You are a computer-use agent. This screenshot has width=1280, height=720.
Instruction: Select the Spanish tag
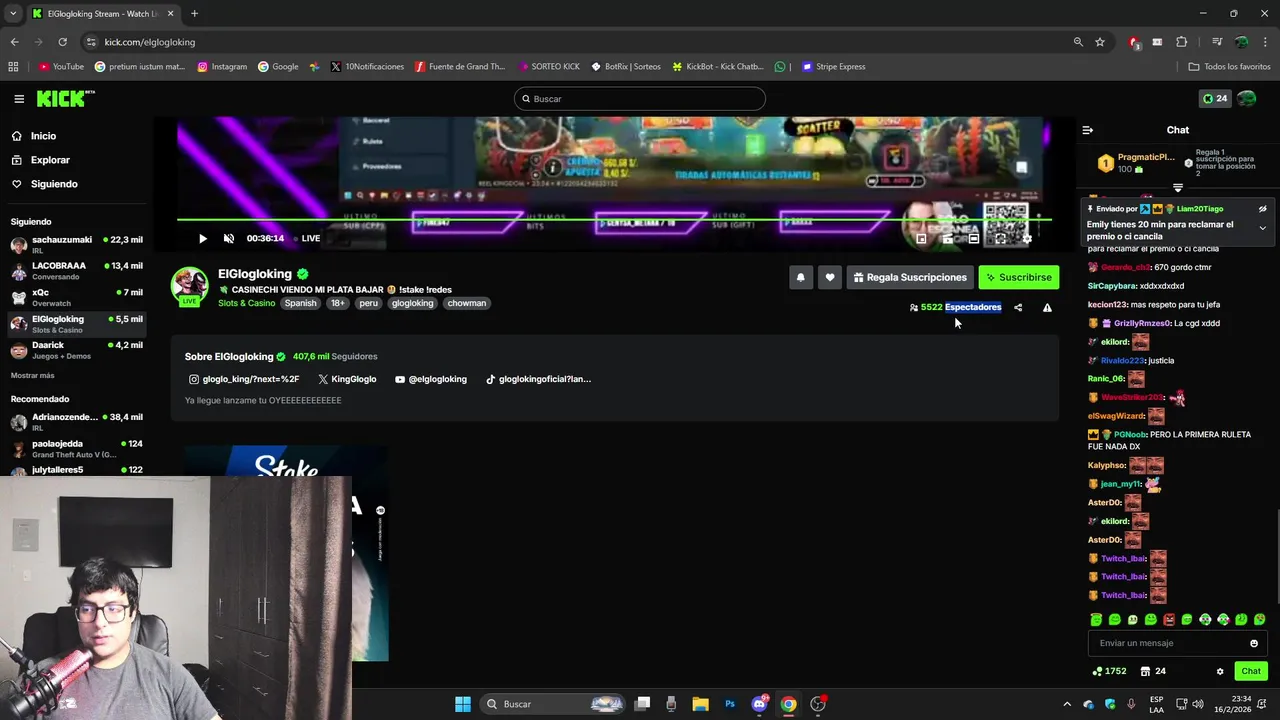300,303
